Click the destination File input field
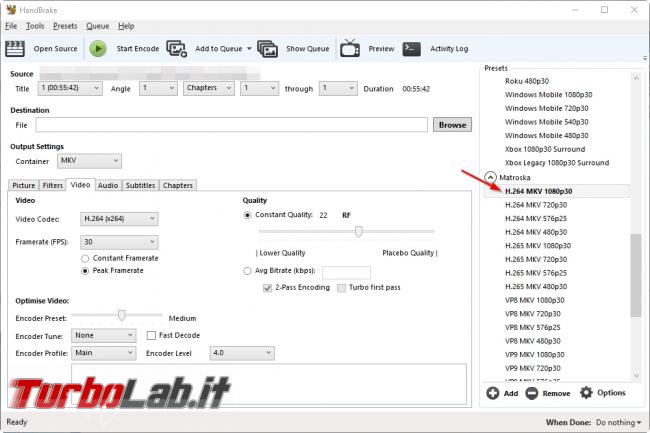The width and height of the screenshot is (650, 433). pos(231,125)
